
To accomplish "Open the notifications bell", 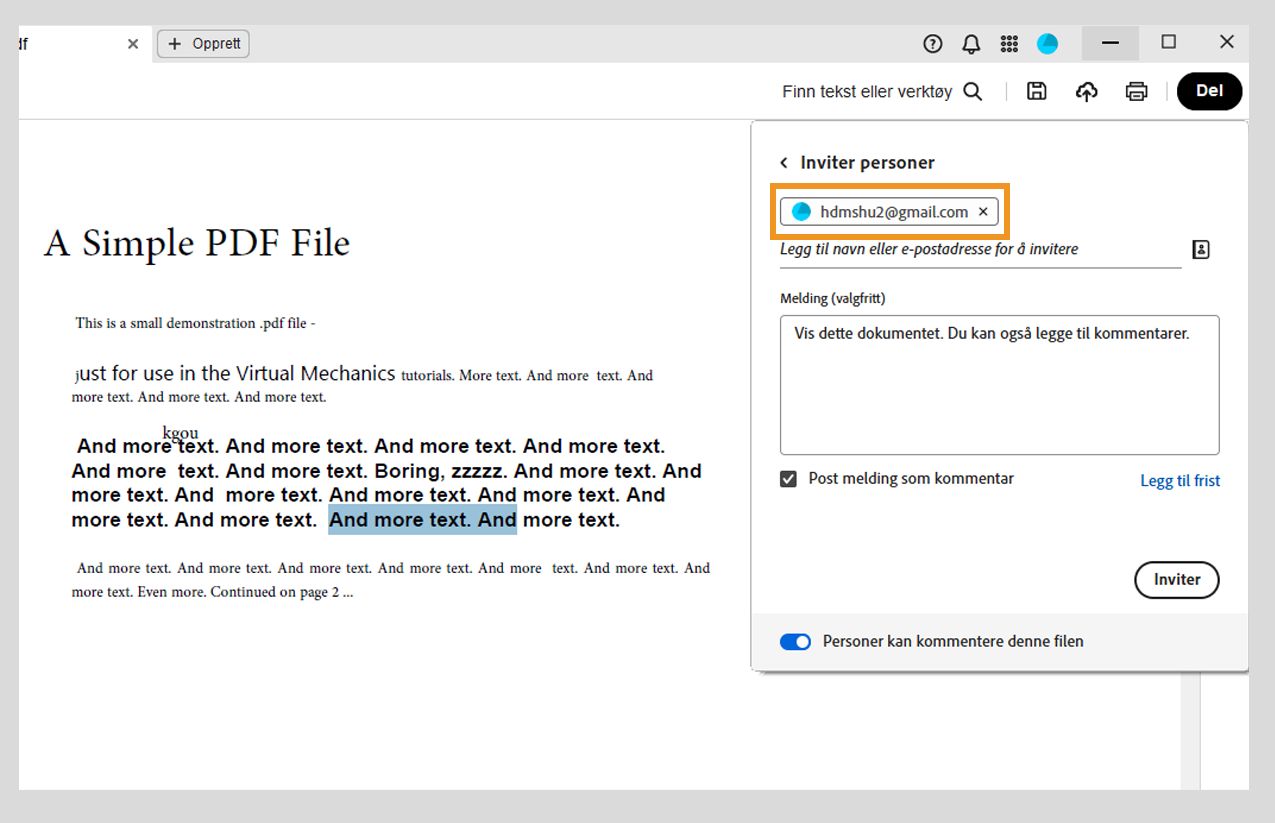I will click(x=971, y=43).
